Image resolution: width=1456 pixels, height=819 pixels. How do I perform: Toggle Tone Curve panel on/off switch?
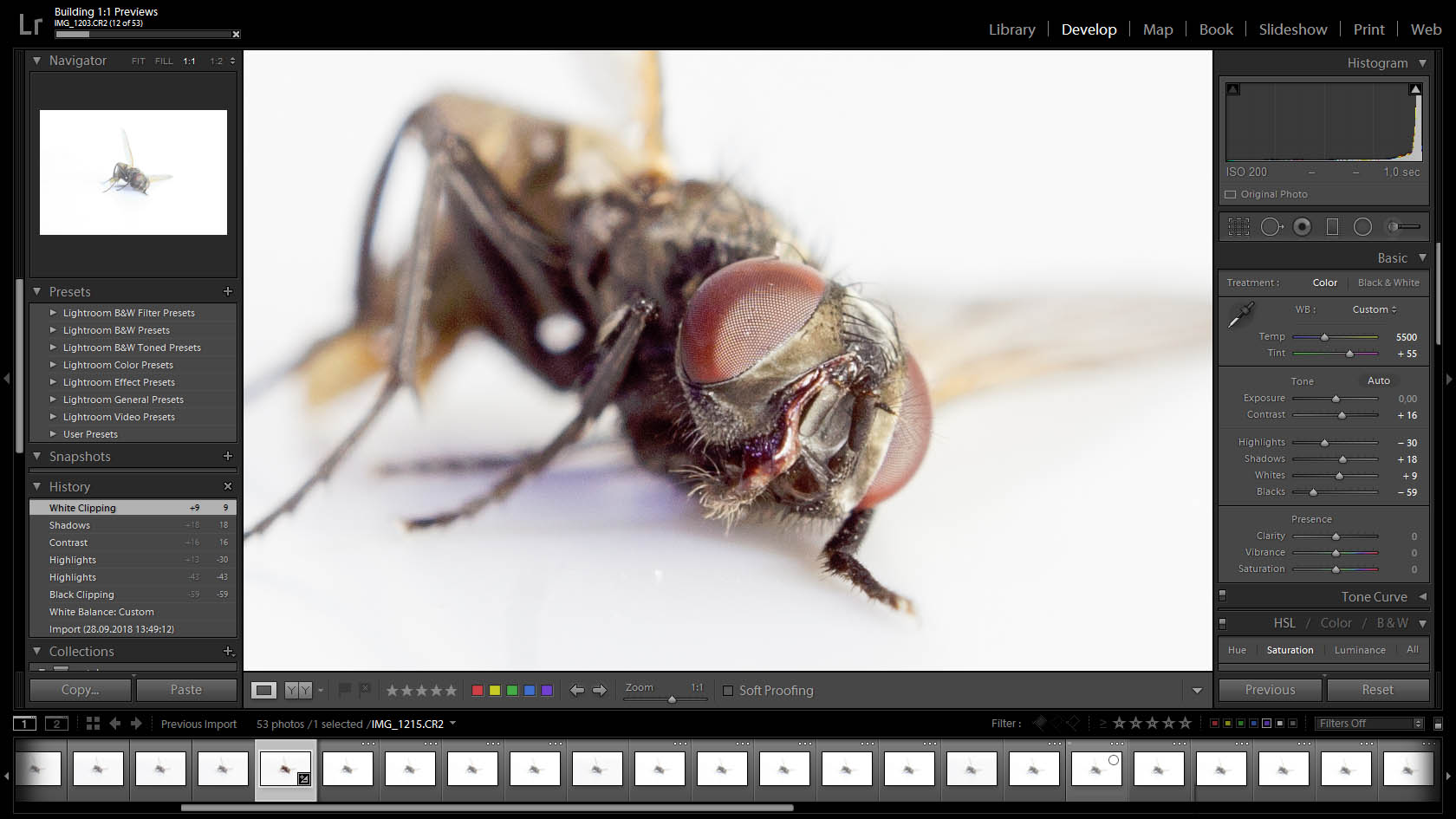[x=1223, y=595]
